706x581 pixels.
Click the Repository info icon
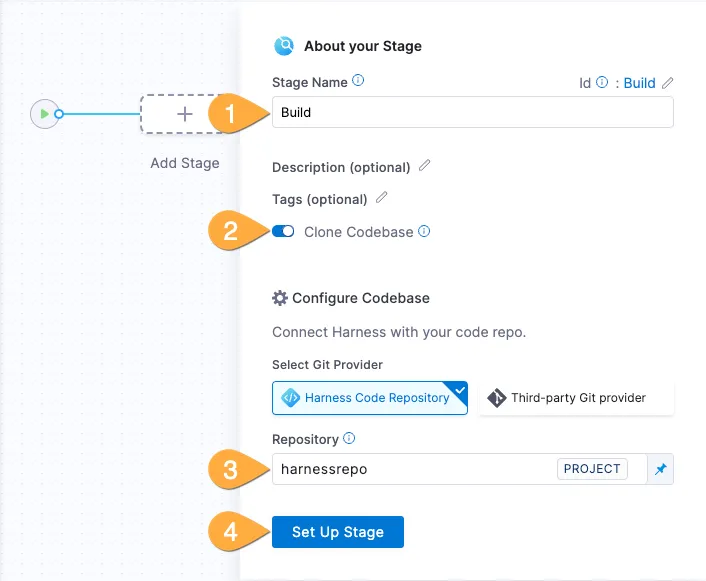(349, 438)
